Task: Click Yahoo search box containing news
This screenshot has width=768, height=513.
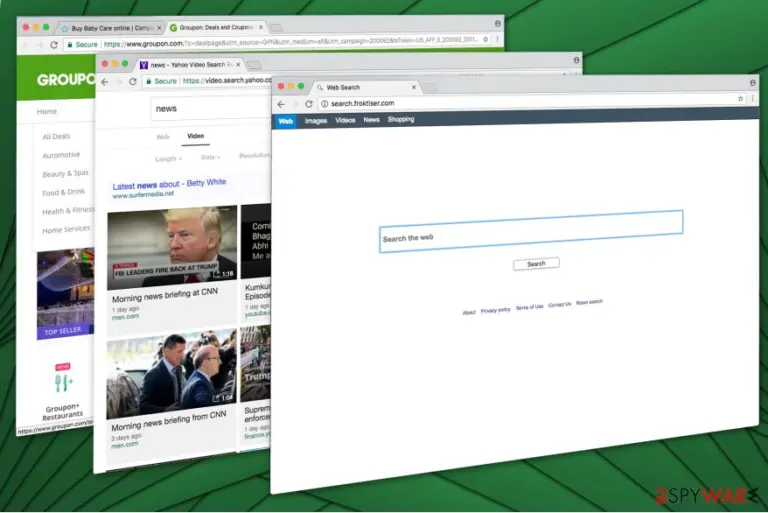Action: click(211, 108)
